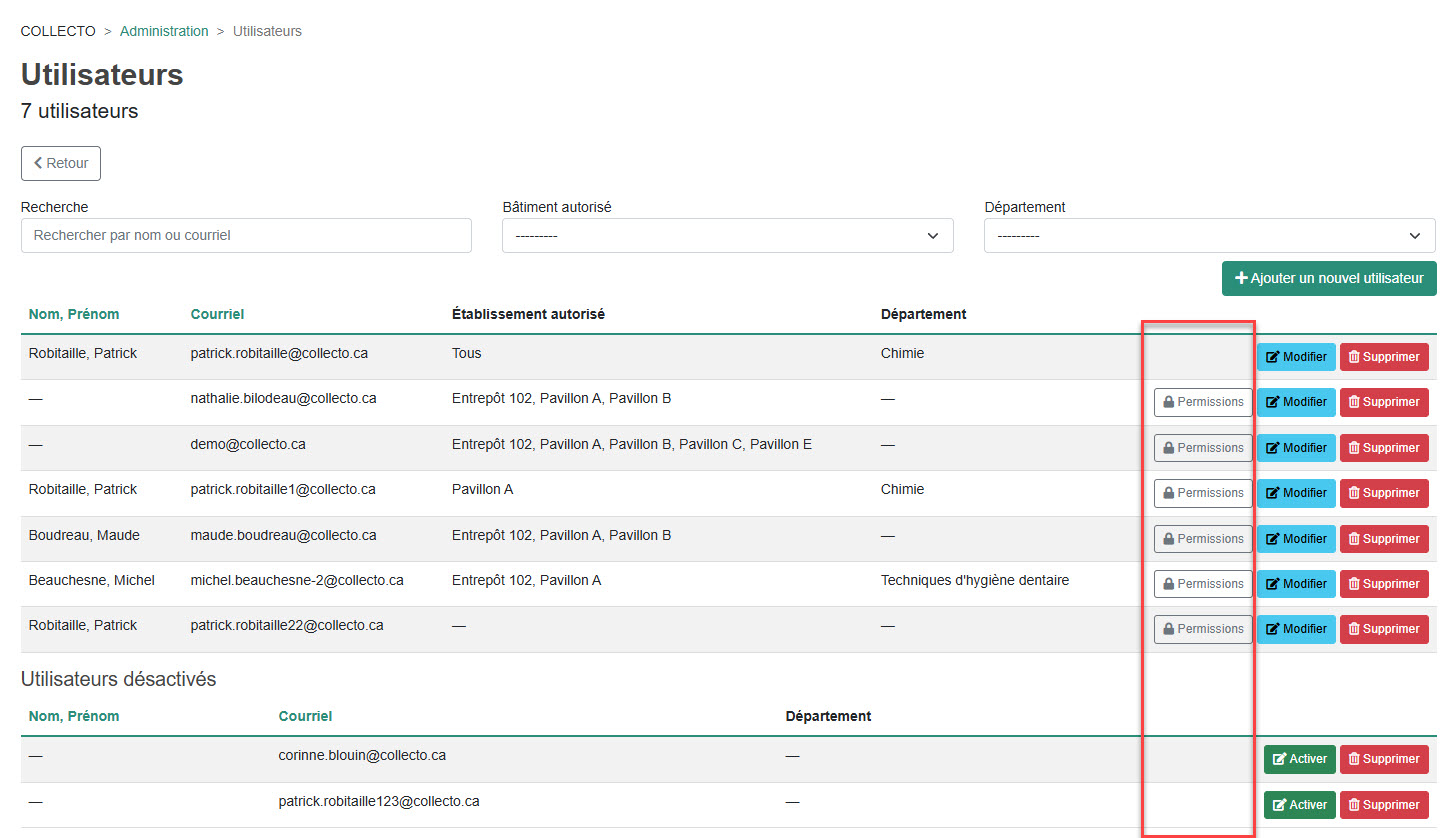Sort deactivated users by Courriel header

pyautogui.click(x=305, y=716)
